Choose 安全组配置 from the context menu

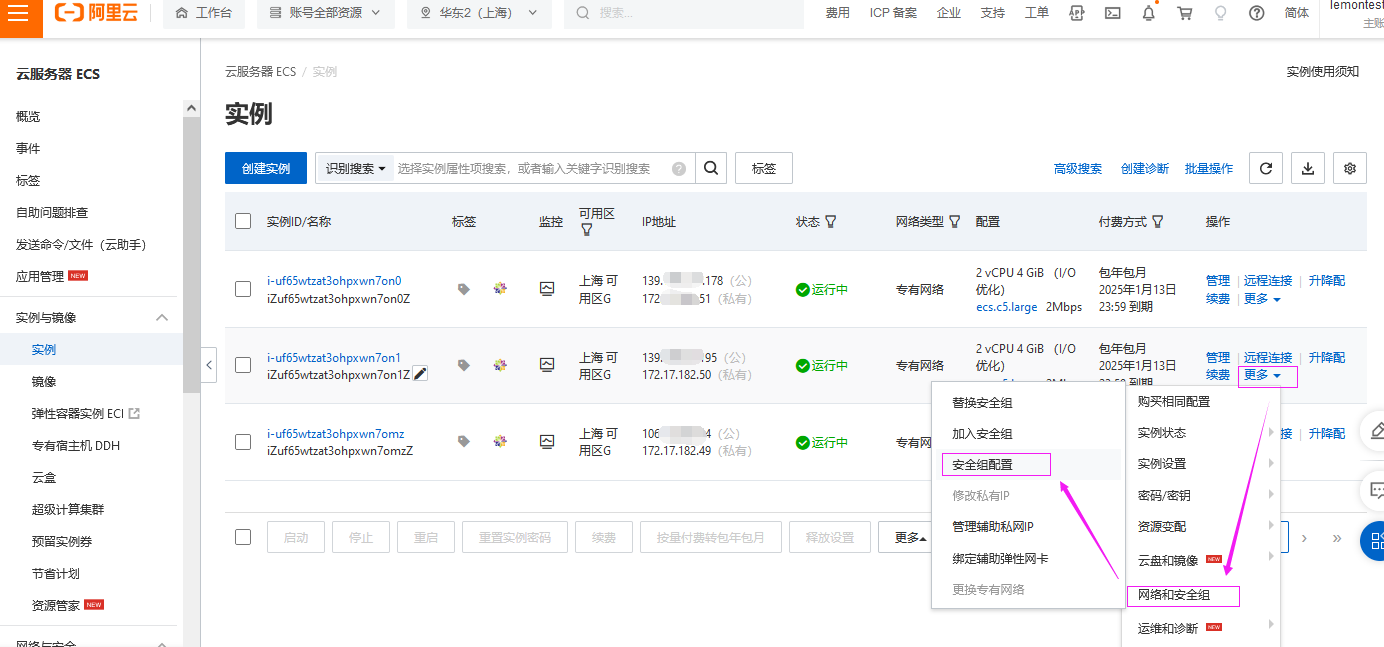[996, 464]
